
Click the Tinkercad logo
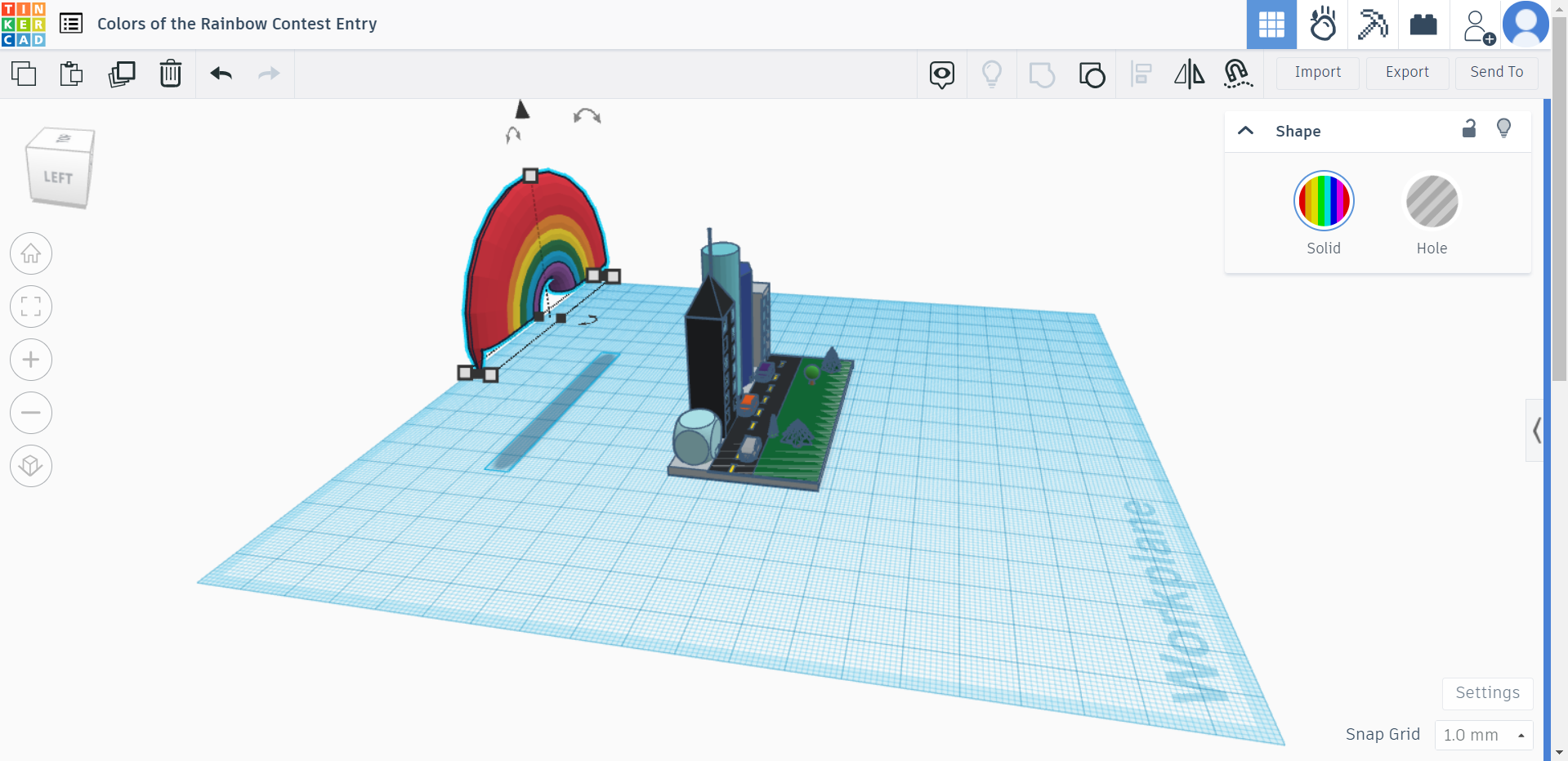click(24, 23)
